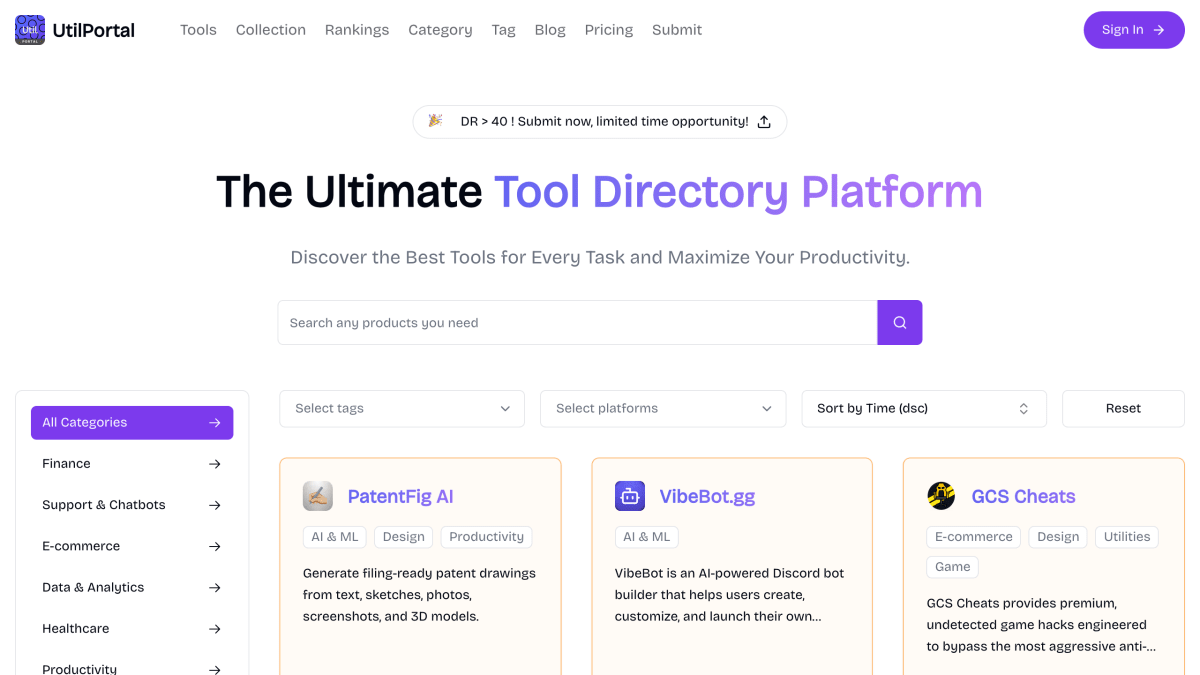Open the GCS Cheats title link
1200x675 pixels.
point(1023,496)
